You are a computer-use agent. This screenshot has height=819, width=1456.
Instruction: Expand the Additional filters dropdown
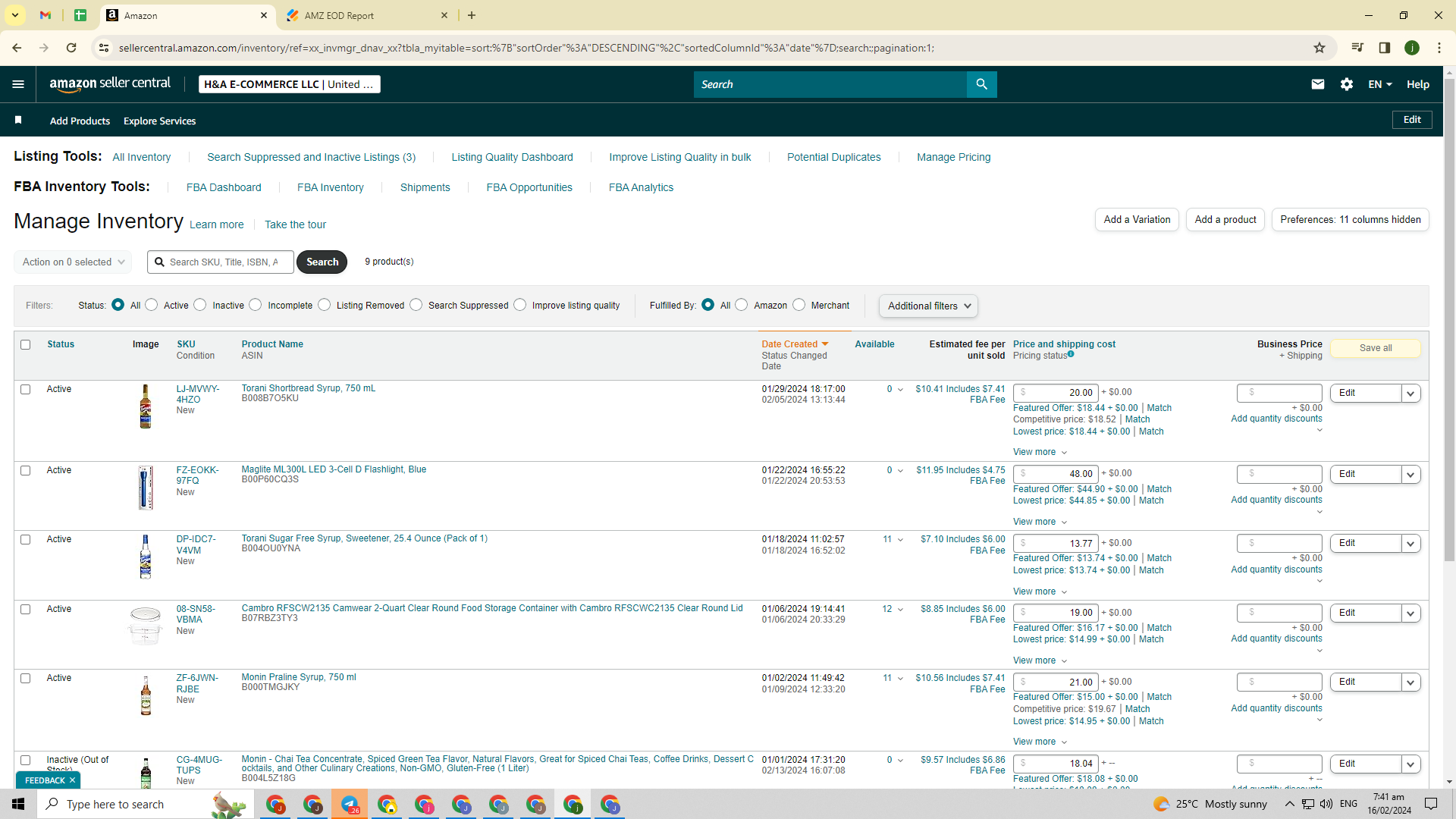[928, 306]
